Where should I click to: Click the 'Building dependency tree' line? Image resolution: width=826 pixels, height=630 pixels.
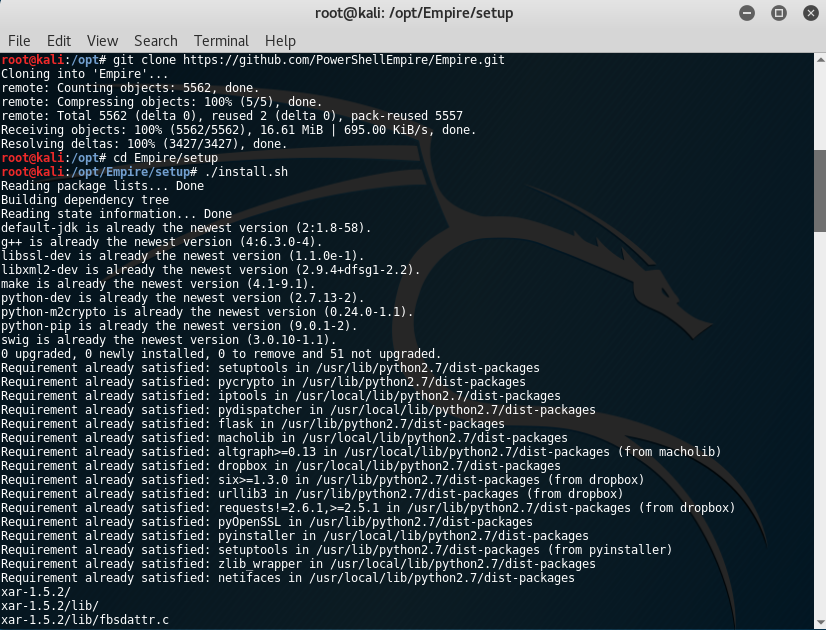[x=85, y=200]
